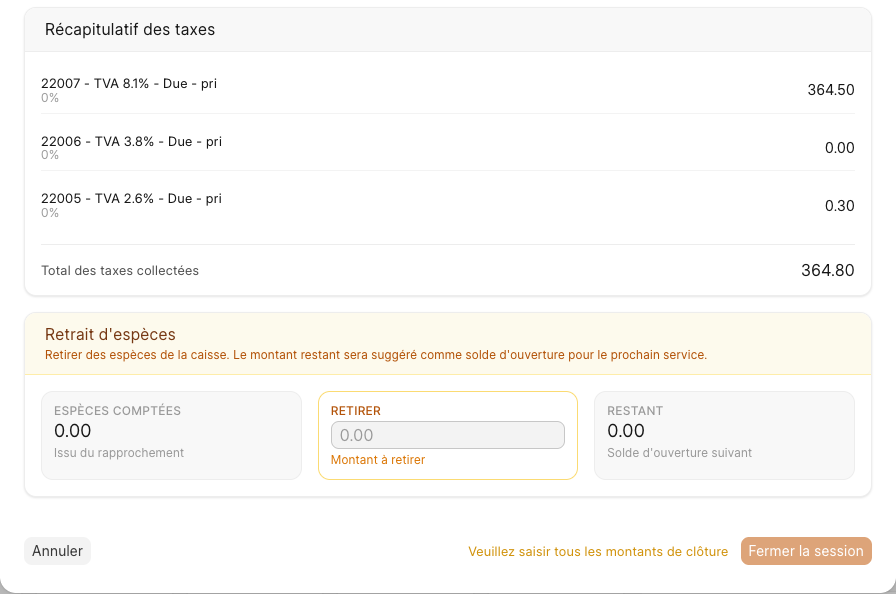Image resolution: width=896 pixels, height=594 pixels.
Task: Select the 22005 TVA 2.6% tax row
Action: click(447, 205)
